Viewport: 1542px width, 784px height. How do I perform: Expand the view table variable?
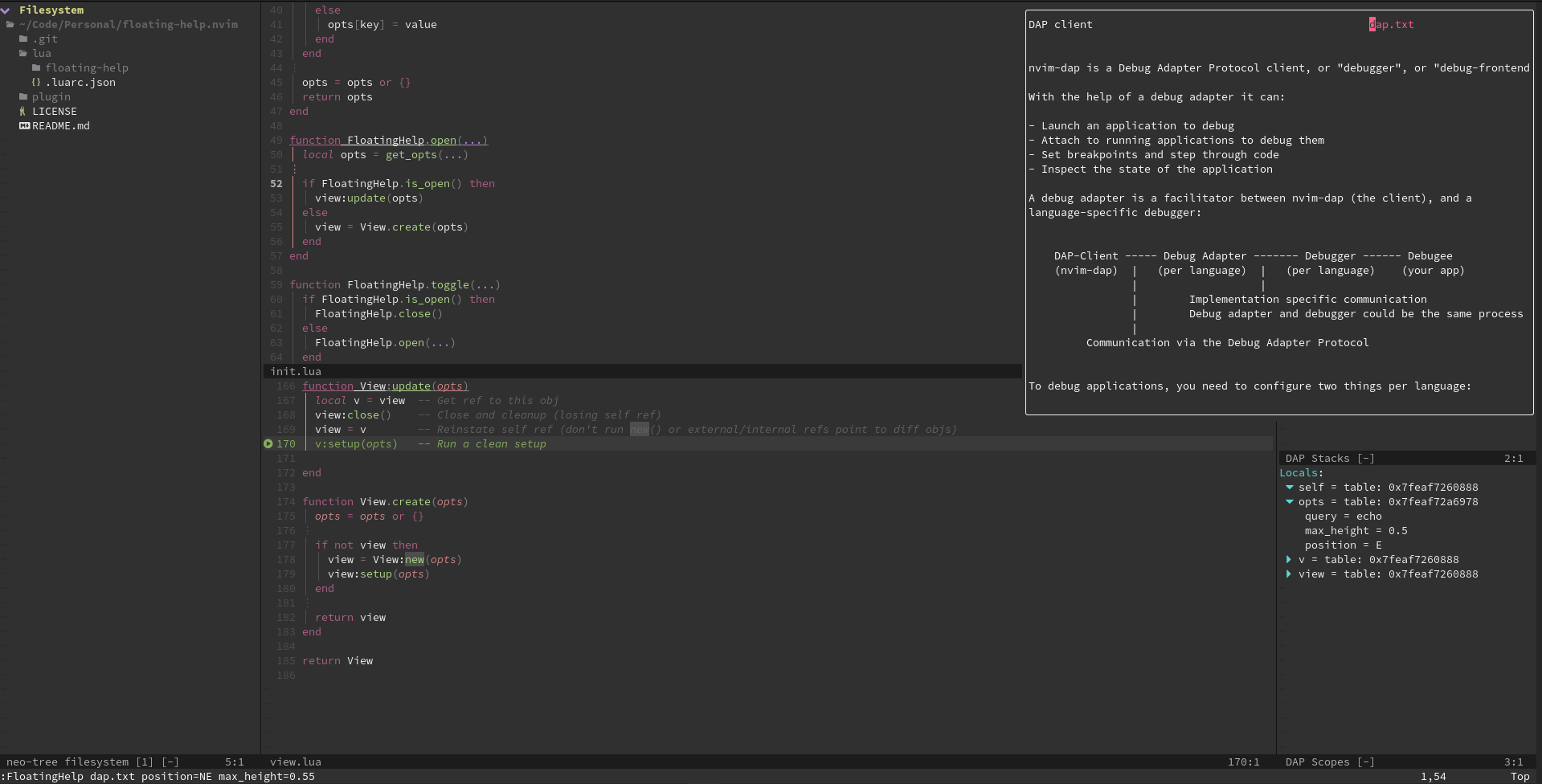1289,574
